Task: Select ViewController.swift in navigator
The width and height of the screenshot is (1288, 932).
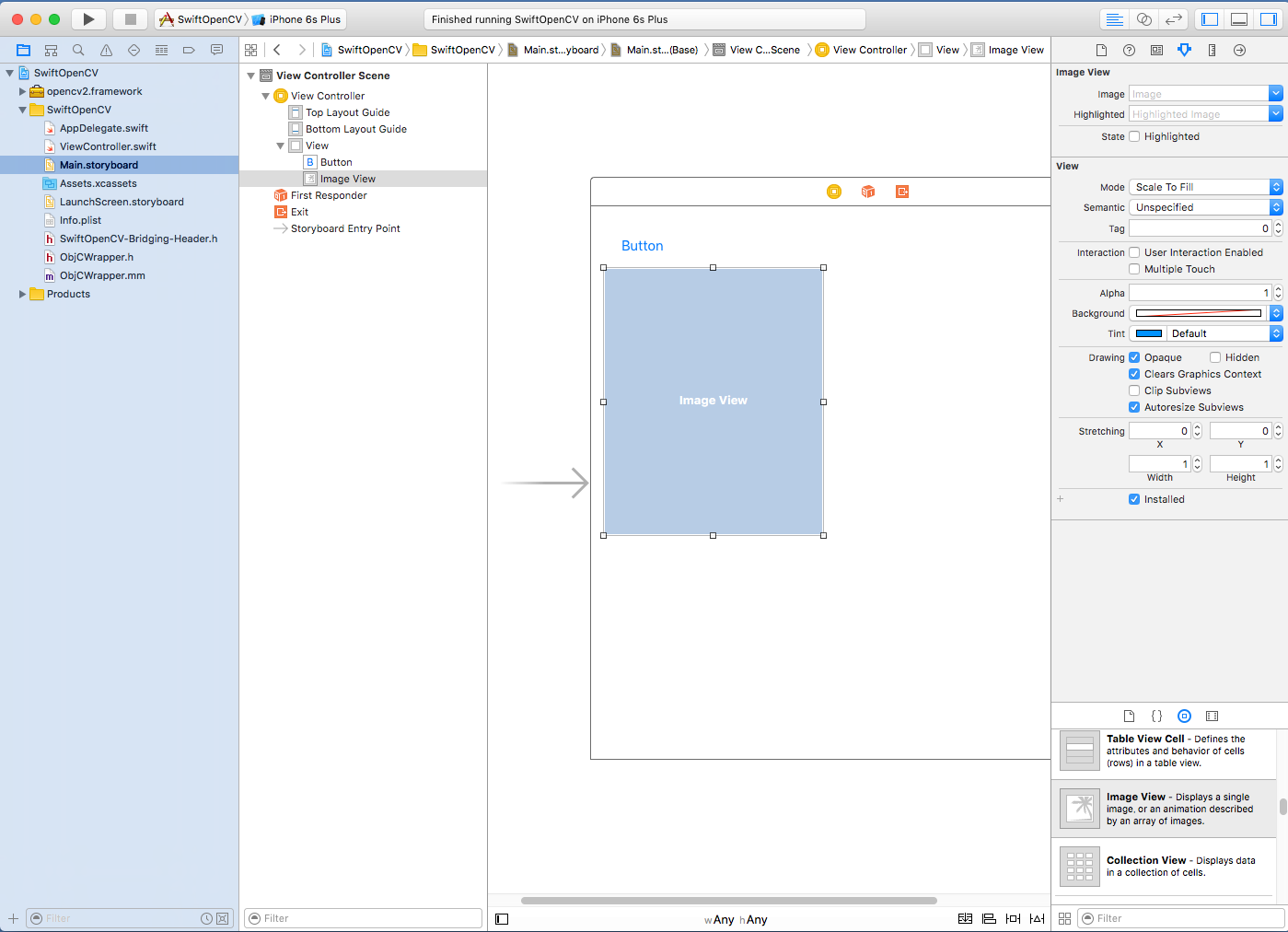Action: [108, 146]
